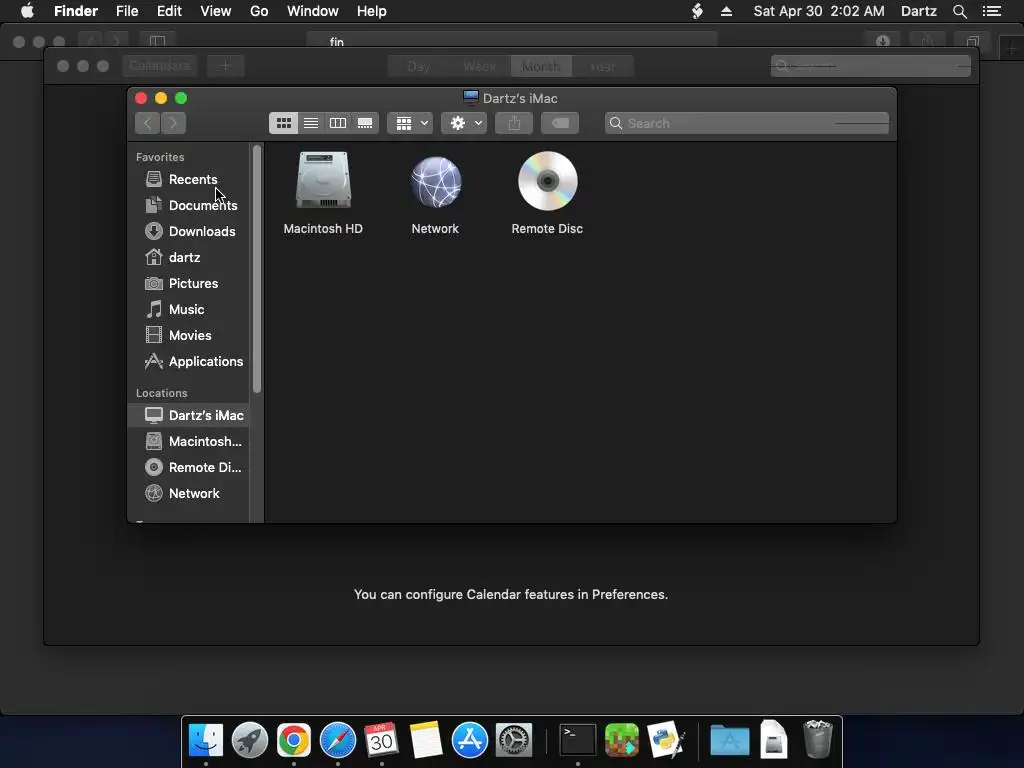Image resolution: width=1024 pixels, height=768 pixels.
Task: Select Remote Di... under Locations in sidebar
Action: (x=189, y=468)
